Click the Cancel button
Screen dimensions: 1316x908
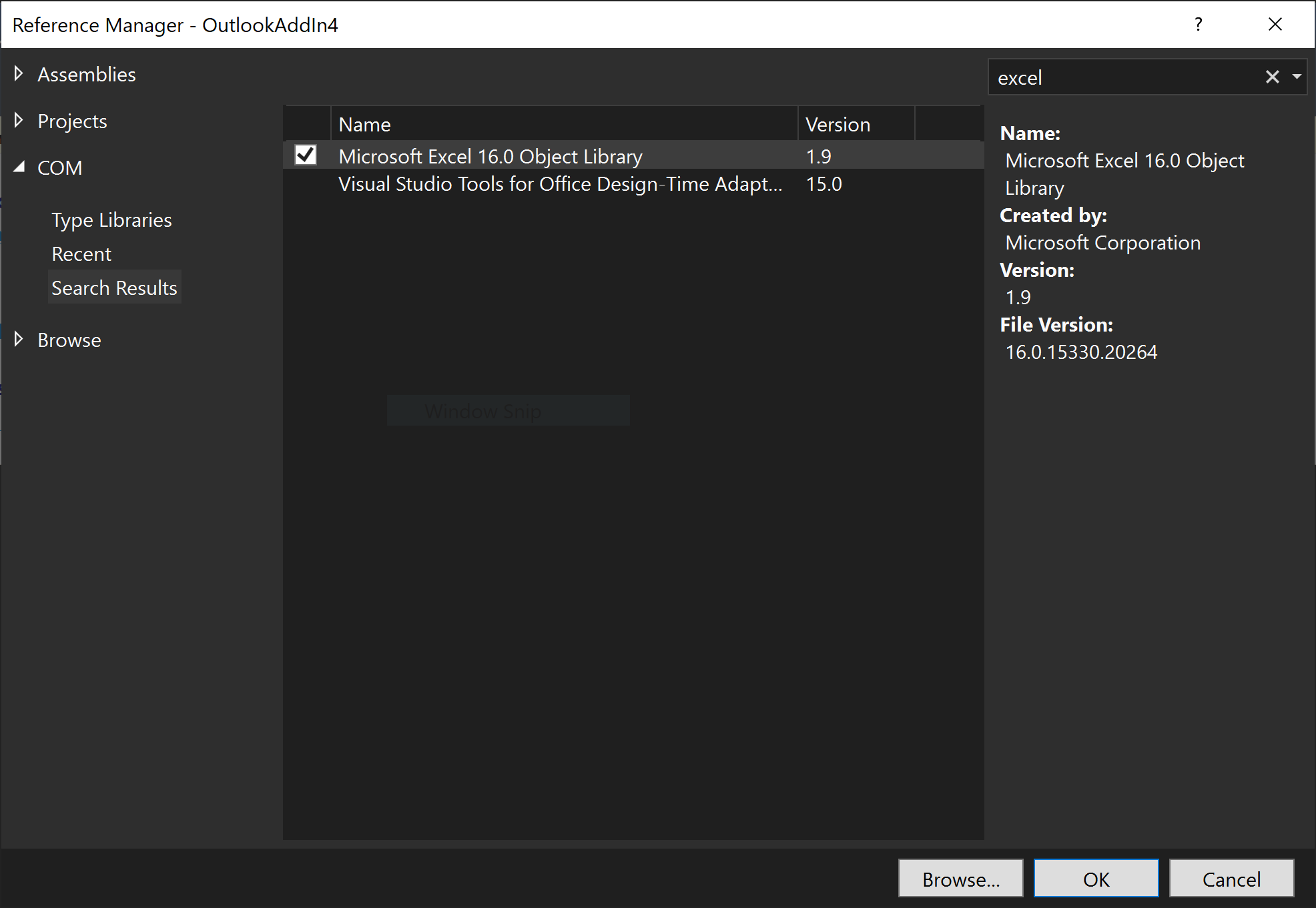tap(1231, 878)
